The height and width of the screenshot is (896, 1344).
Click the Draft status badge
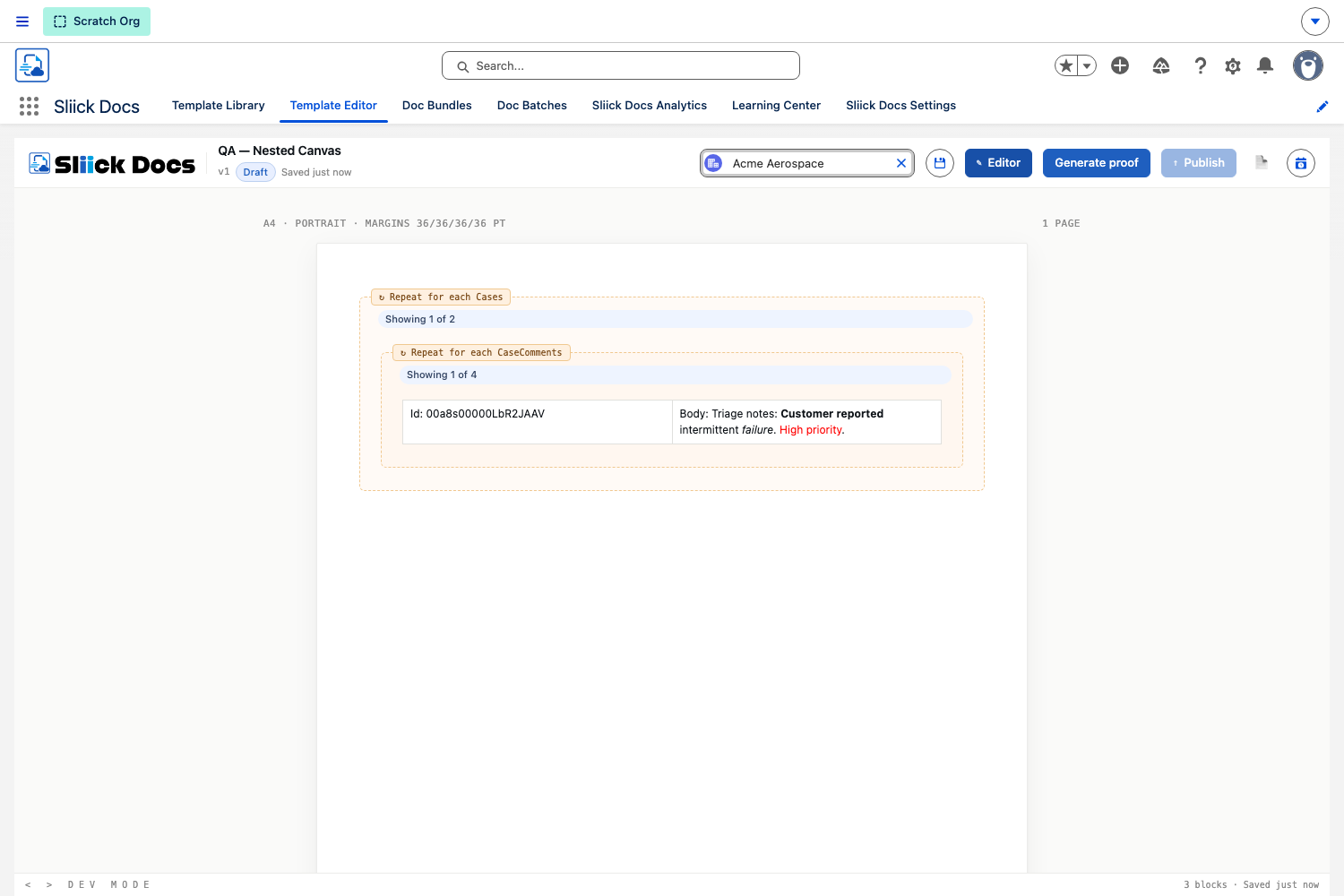tap(255, 172)
